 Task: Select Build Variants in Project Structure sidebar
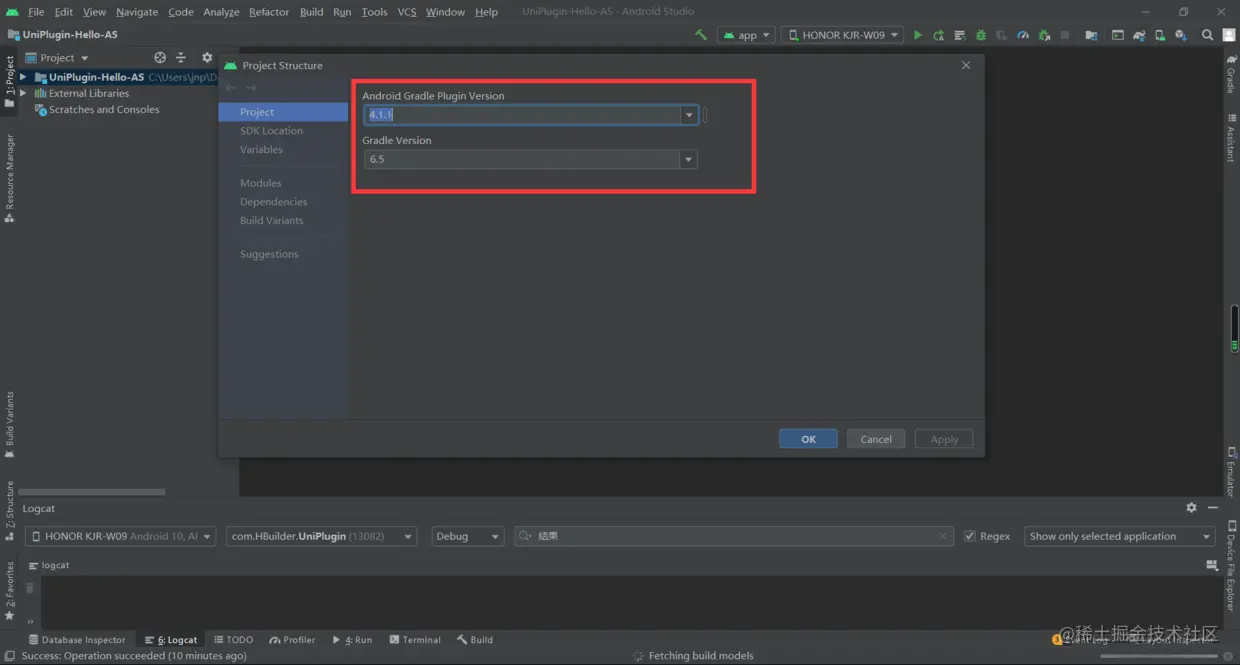pos(271,221)
